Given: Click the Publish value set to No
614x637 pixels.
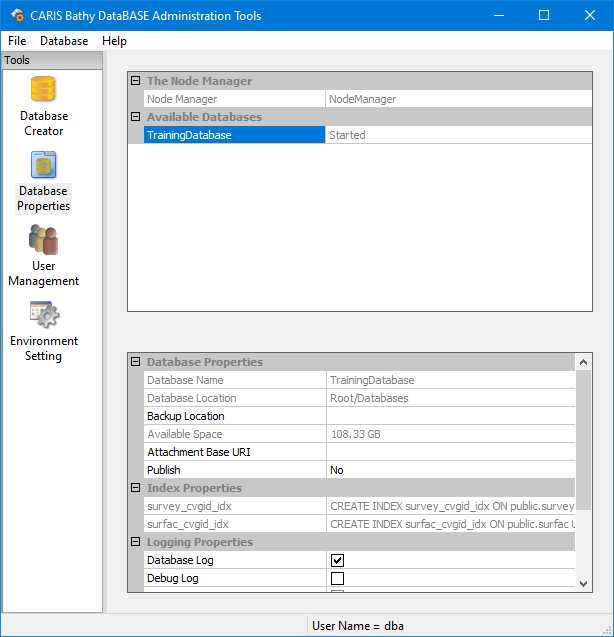Looking at the screenshot, I should coord(450,470).
